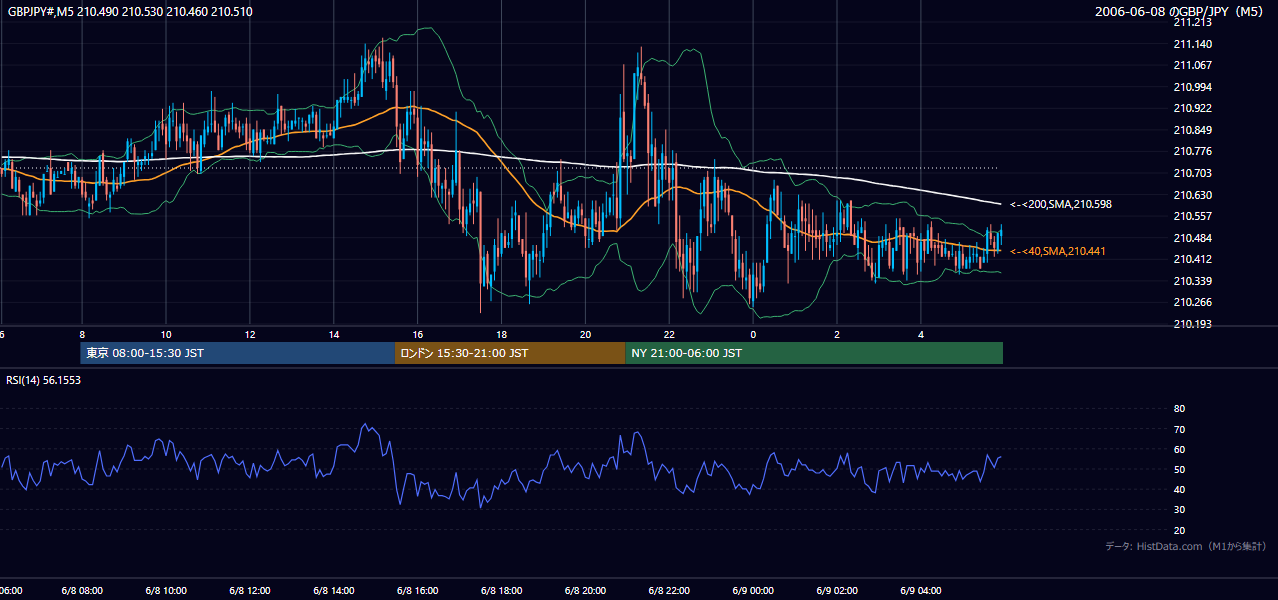Click the 6/9 00:00 time axis label

pos(754,591)
